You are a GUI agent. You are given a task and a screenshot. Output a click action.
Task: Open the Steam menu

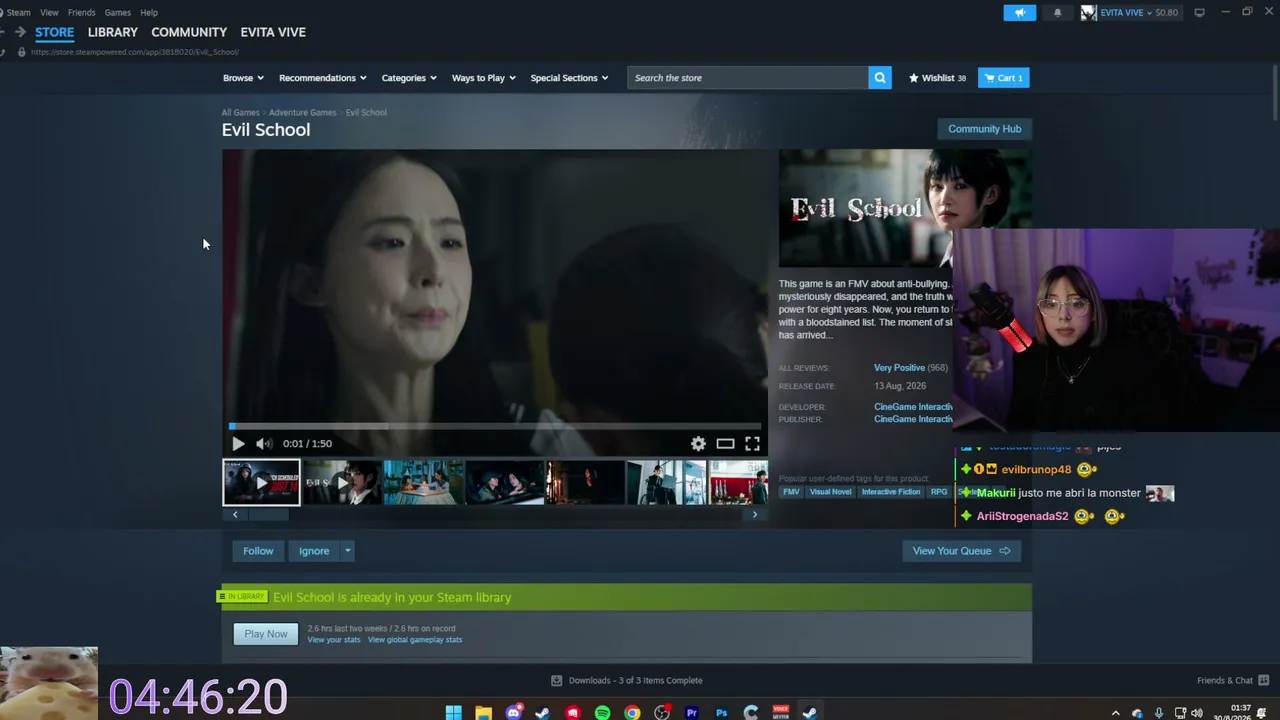click(18, 13)
